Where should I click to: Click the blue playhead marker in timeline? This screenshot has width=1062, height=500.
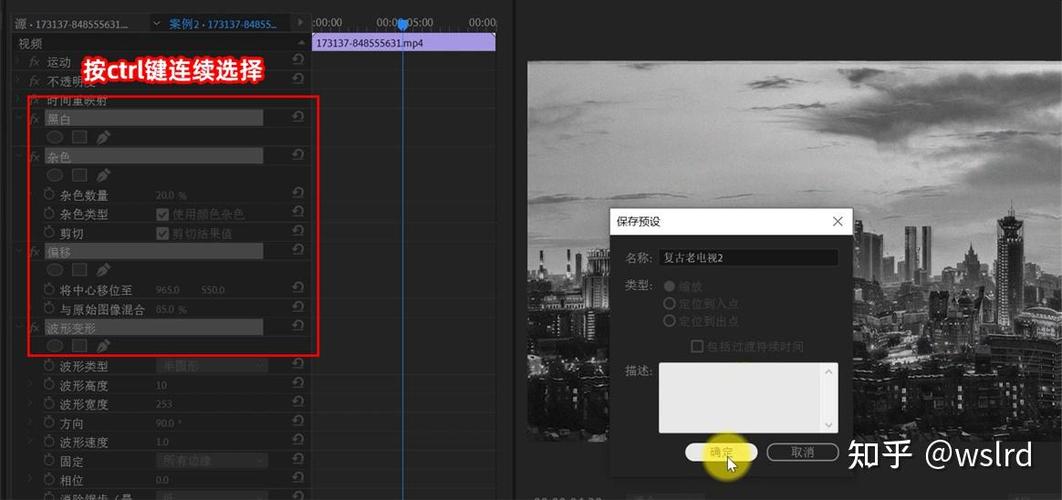pyautogui.click(x=402, y=24)
